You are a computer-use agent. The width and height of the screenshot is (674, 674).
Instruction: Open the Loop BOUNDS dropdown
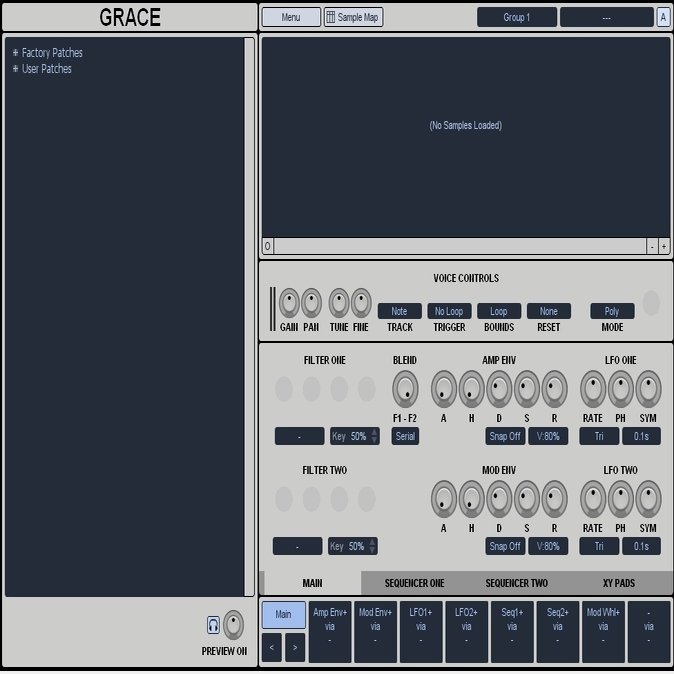499,311
